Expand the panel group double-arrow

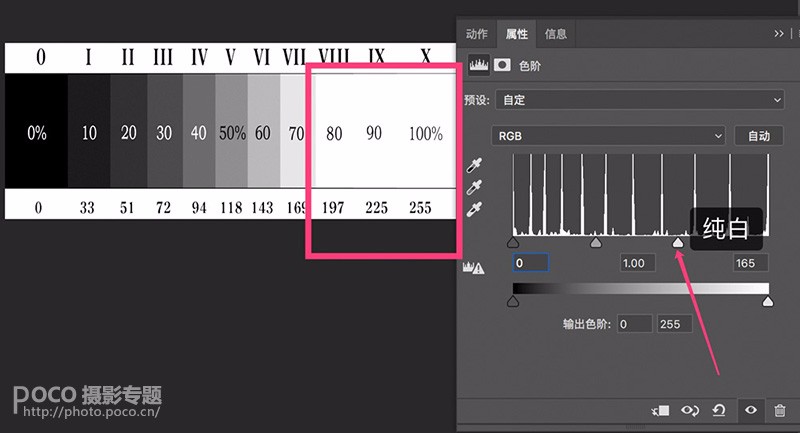click(779, 34)
